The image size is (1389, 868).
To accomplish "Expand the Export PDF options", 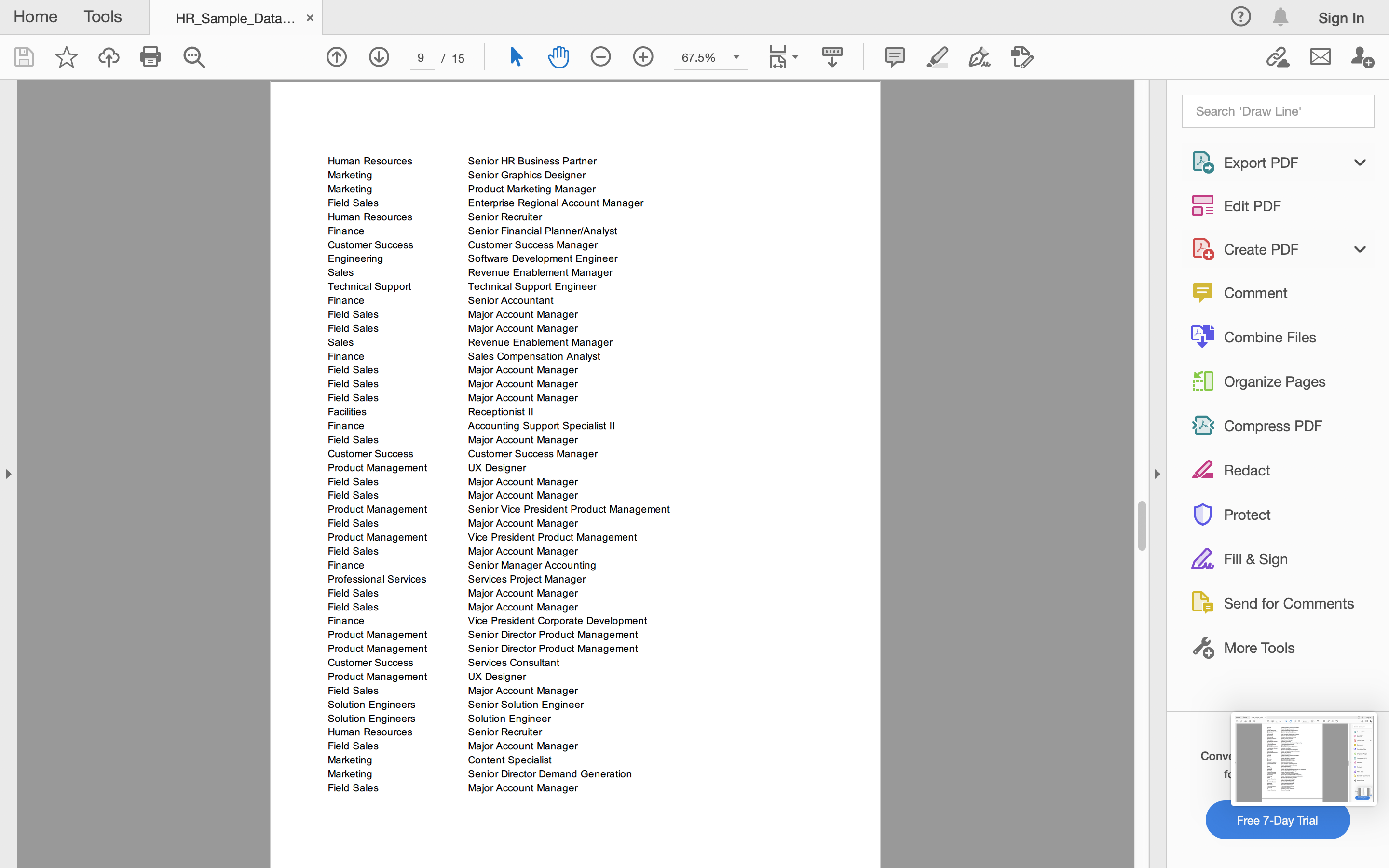I will pos(1360,163).
